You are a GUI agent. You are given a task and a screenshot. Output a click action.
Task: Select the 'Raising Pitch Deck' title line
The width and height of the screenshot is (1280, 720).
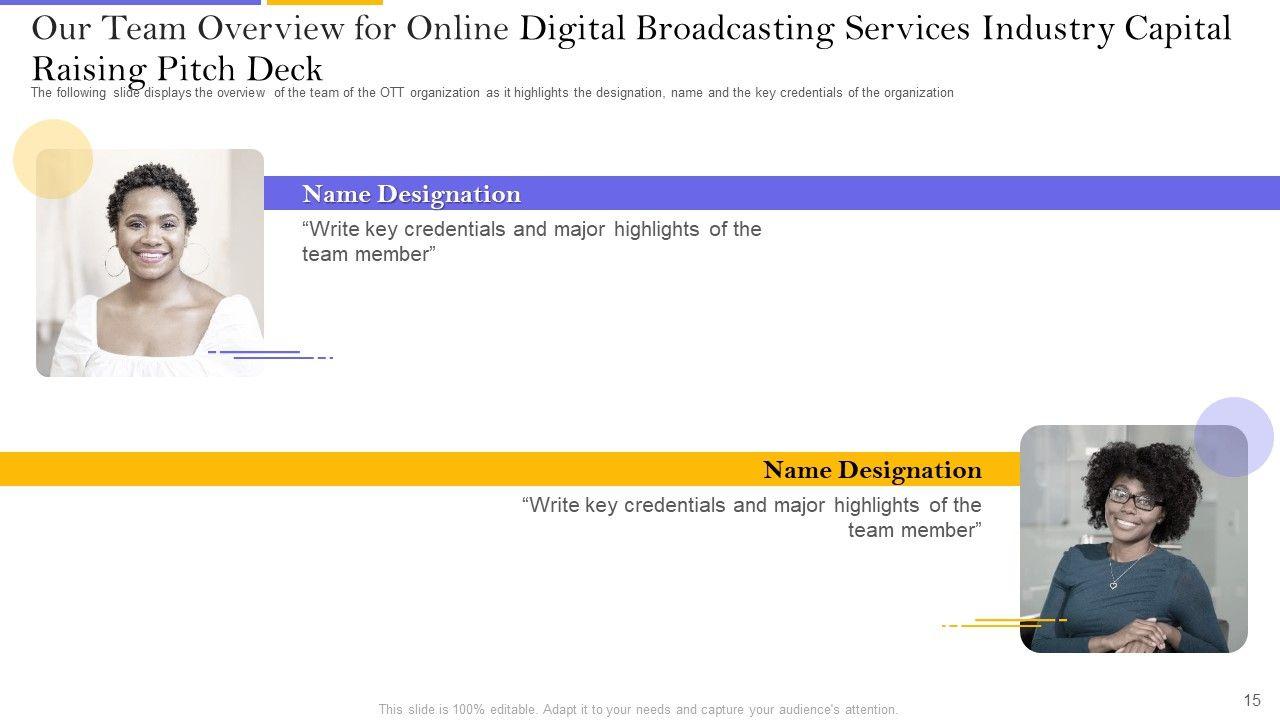177,68
